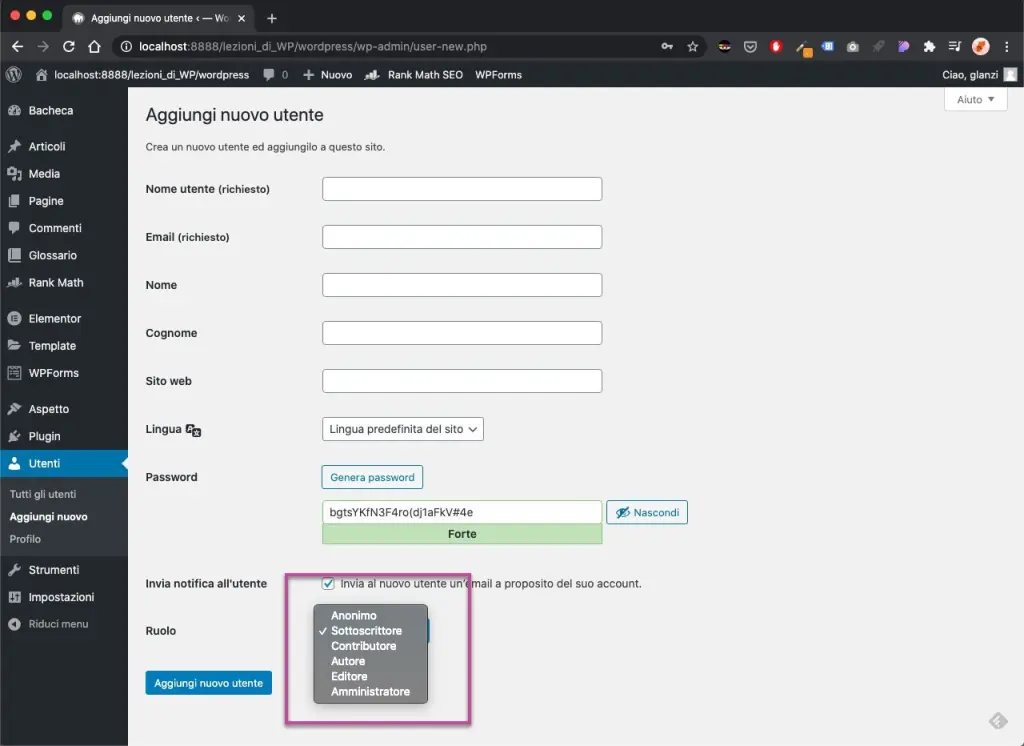Image resolution: width=1024 pixels, height=746 pixels.
Task: Open the Profilo submenu item
Action: coord(25,539)
